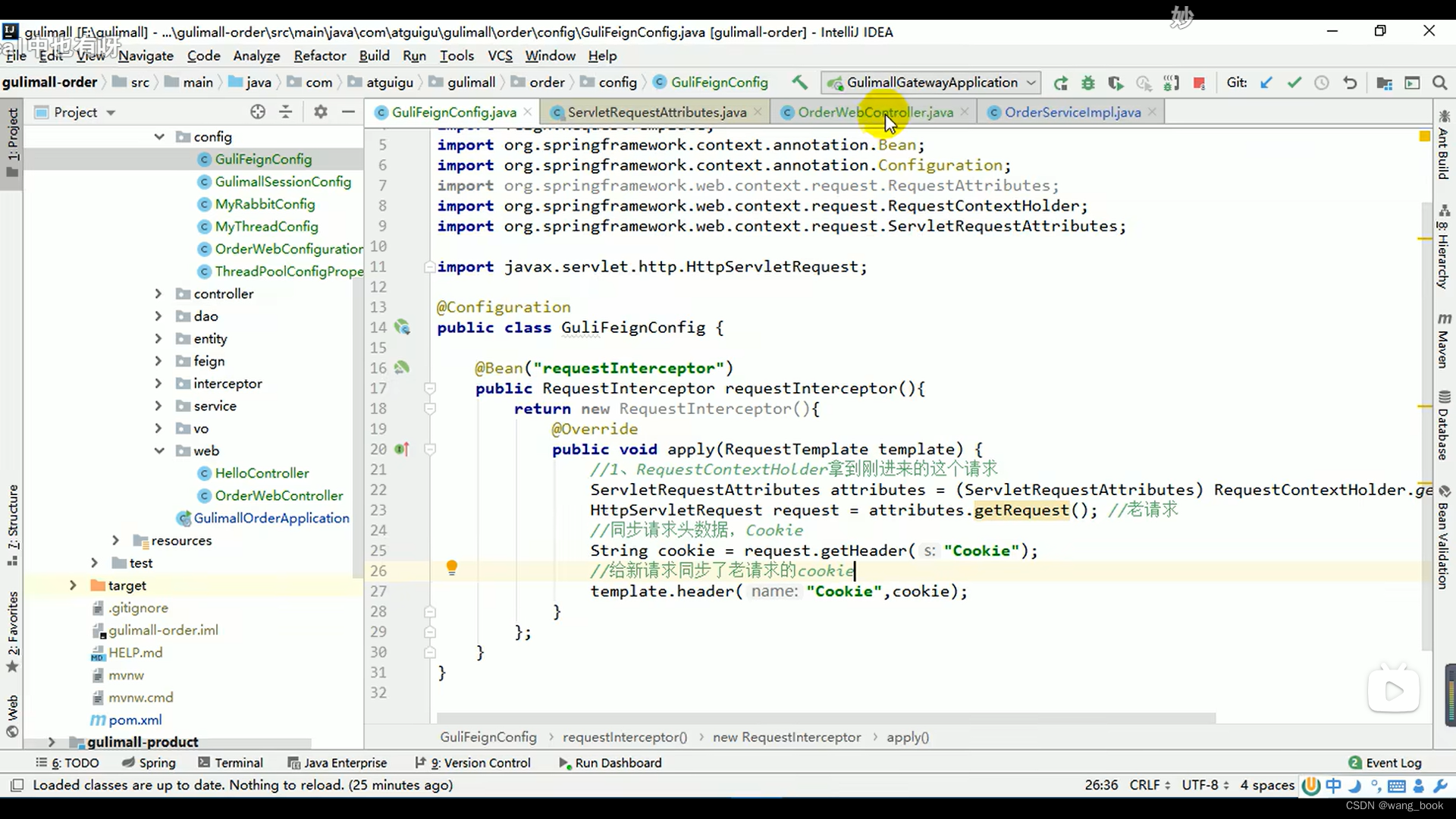
Task: Open the Hierarchy side panel
Action: click(1444, 246)
